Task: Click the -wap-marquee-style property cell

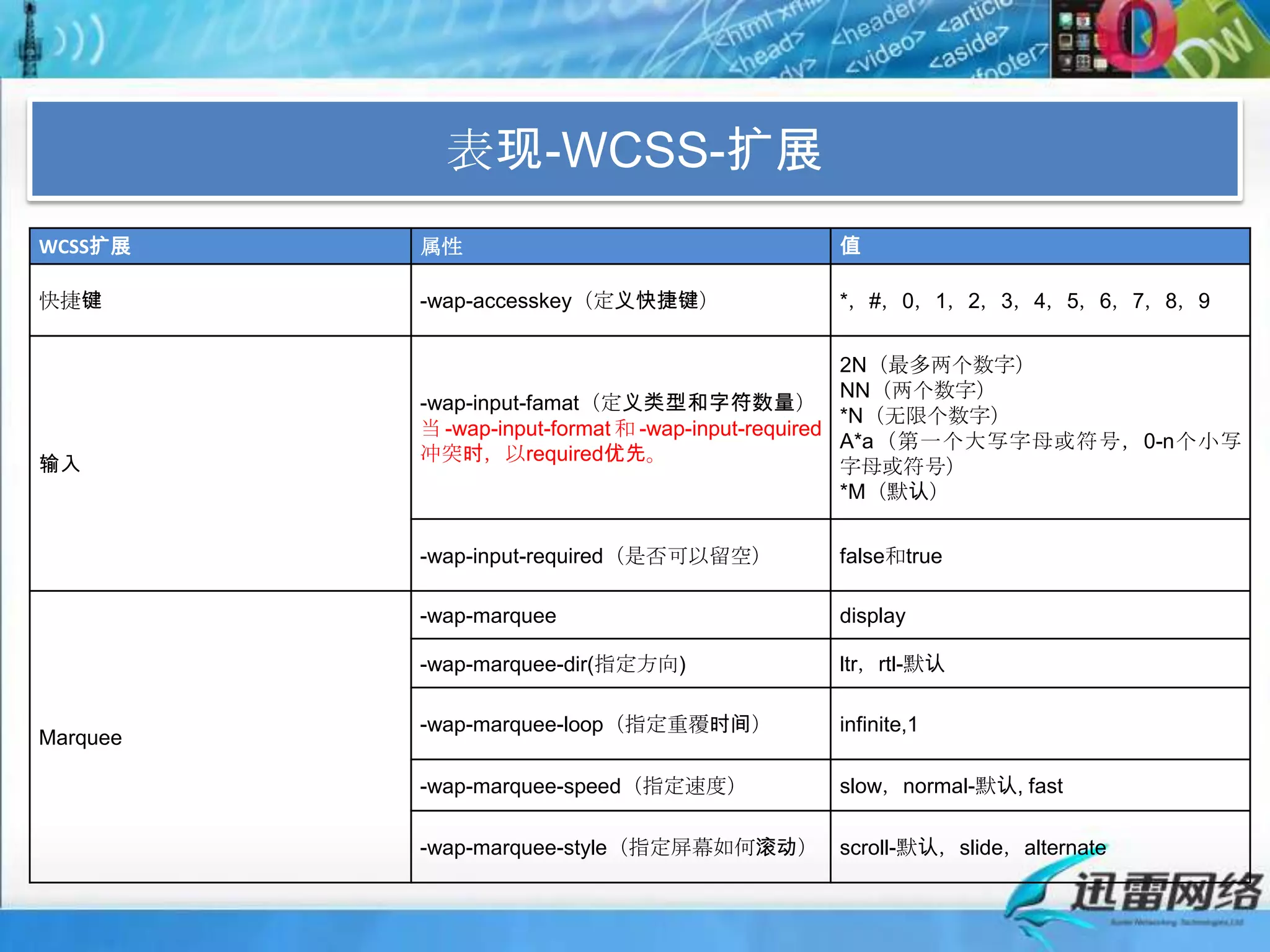Action: 621,847
